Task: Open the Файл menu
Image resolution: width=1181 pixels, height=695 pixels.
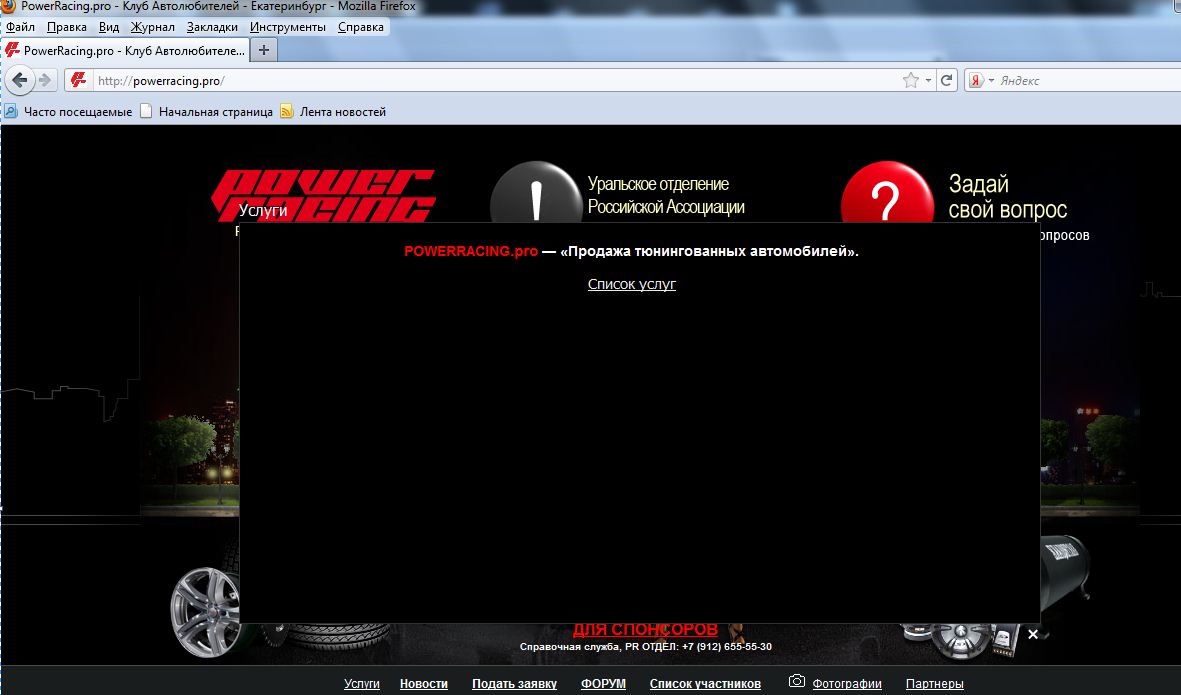Action: pyautogui.click(x=20, y=27)
